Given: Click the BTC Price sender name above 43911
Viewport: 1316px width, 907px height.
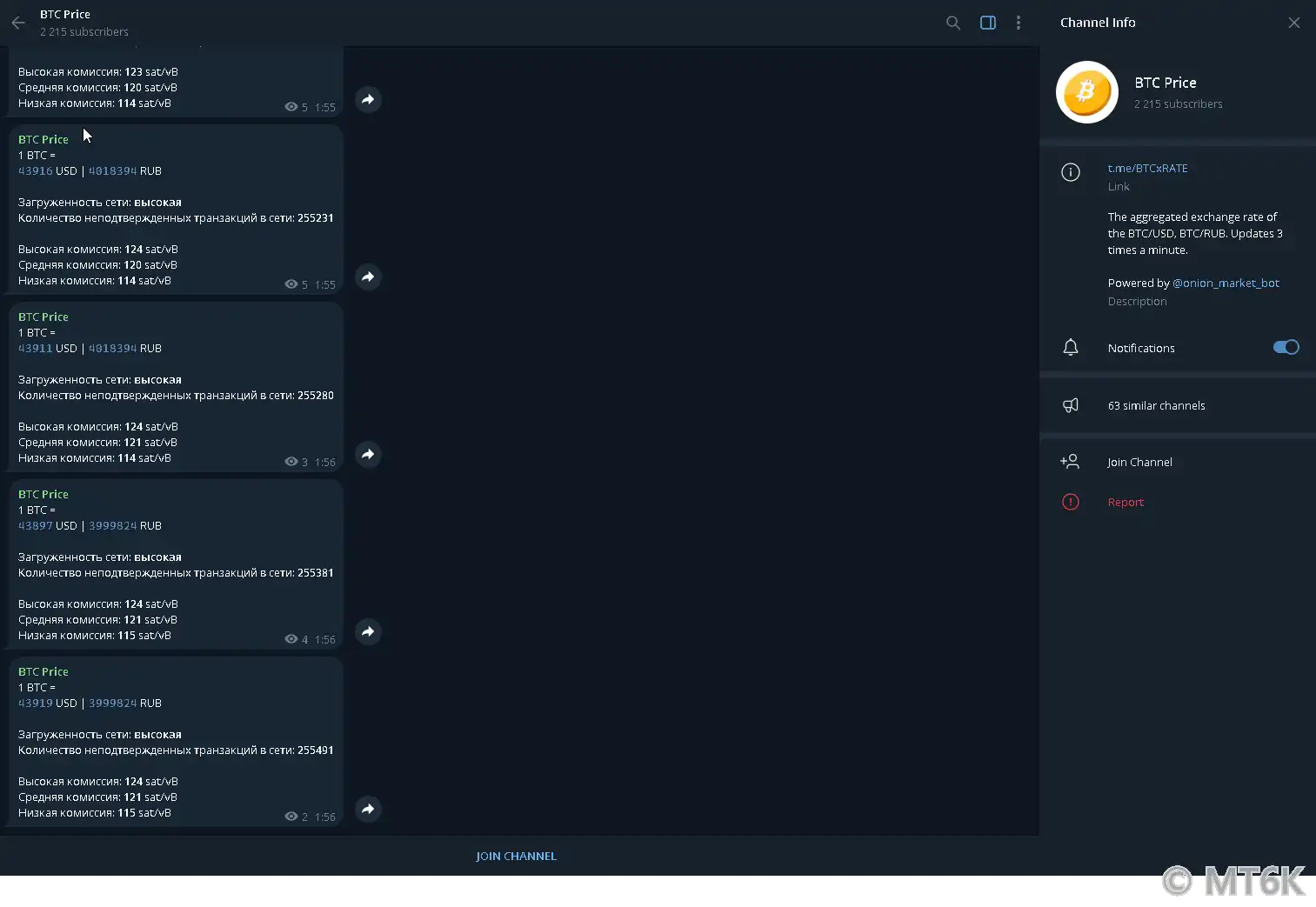Looking at the screenshot, I should pyautogui.click(x=43, y=317).
